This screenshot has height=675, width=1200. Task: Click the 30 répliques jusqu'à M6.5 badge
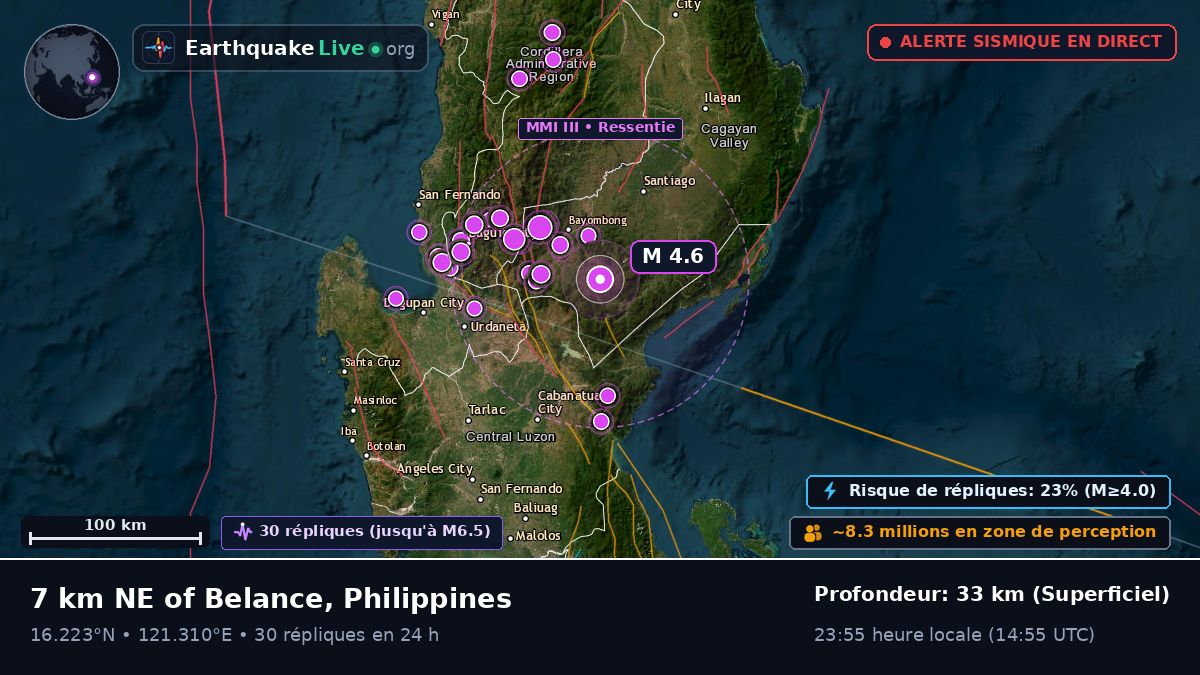tap(362, 533)
